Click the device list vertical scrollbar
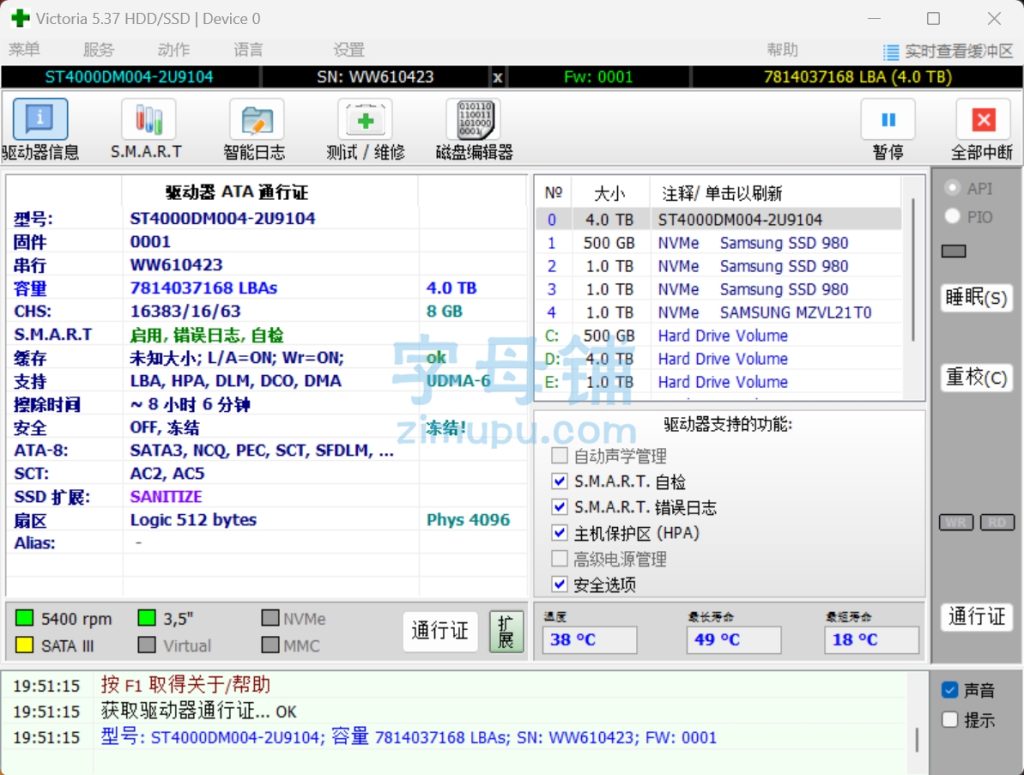1024x775 pixels. (x=912, y=270)
